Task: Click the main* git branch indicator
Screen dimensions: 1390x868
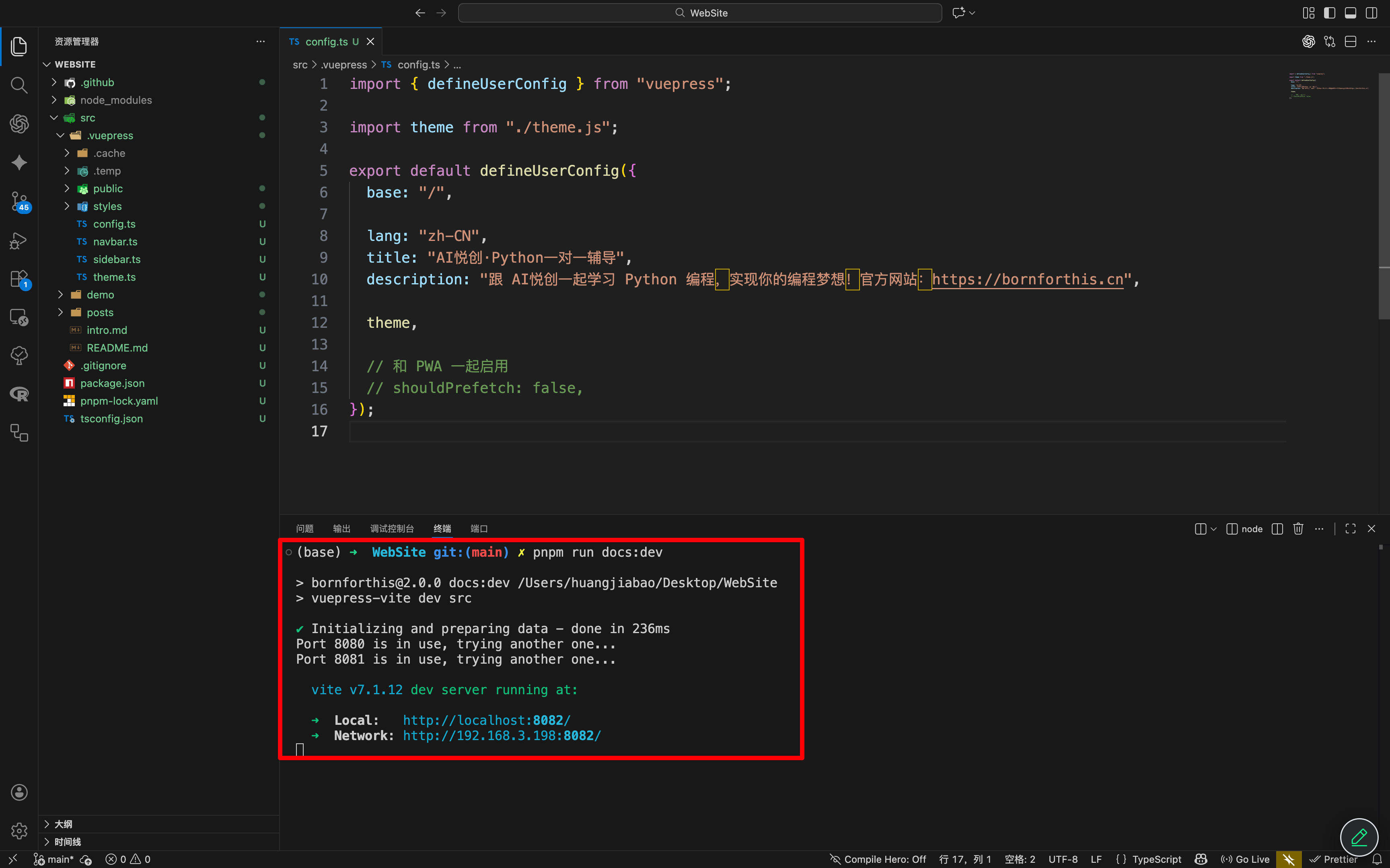Action: point(53,860)
